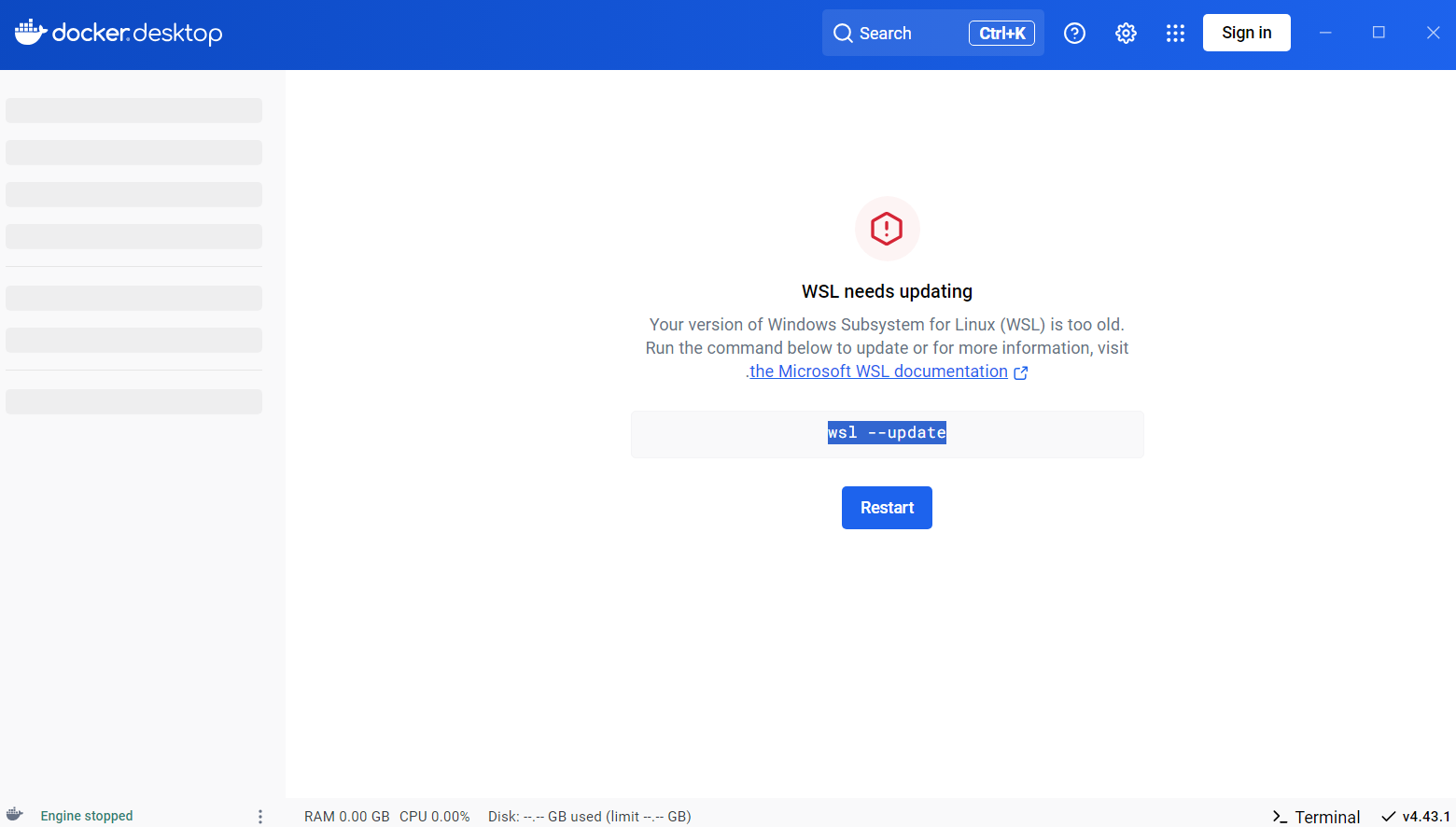
Task: Click the search magnifier icon in search bar
Action: [x=843, y=33]
